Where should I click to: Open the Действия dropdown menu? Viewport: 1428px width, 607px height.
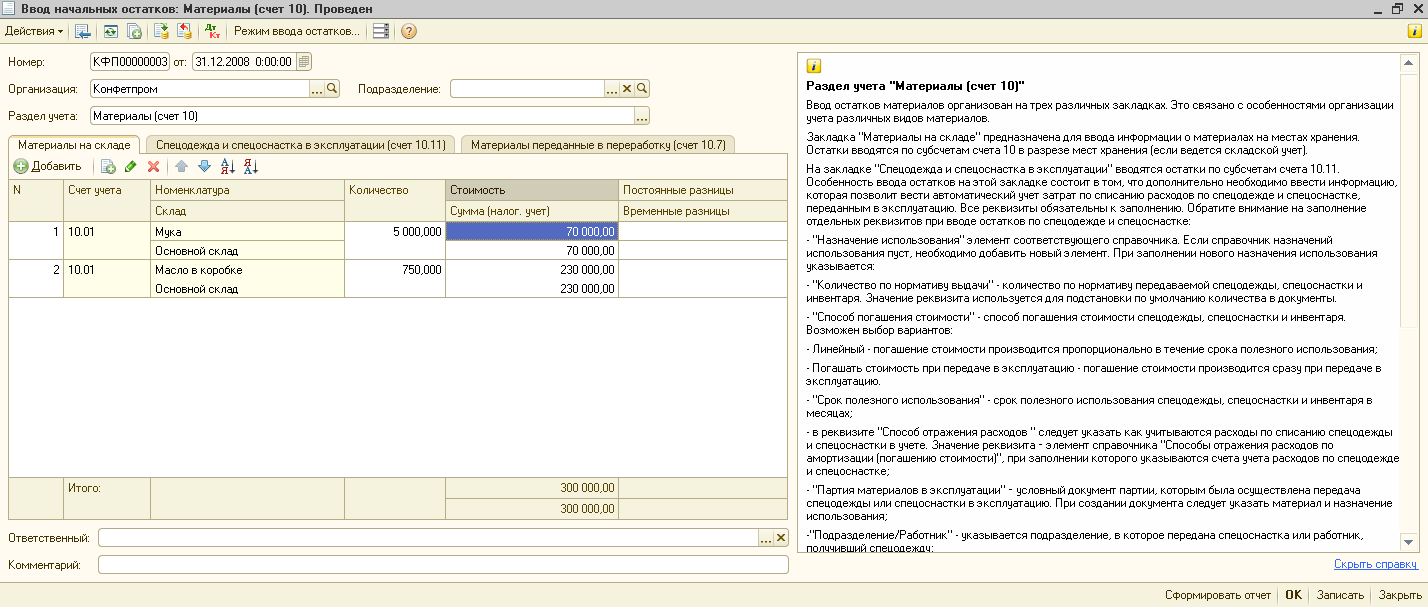33,31
